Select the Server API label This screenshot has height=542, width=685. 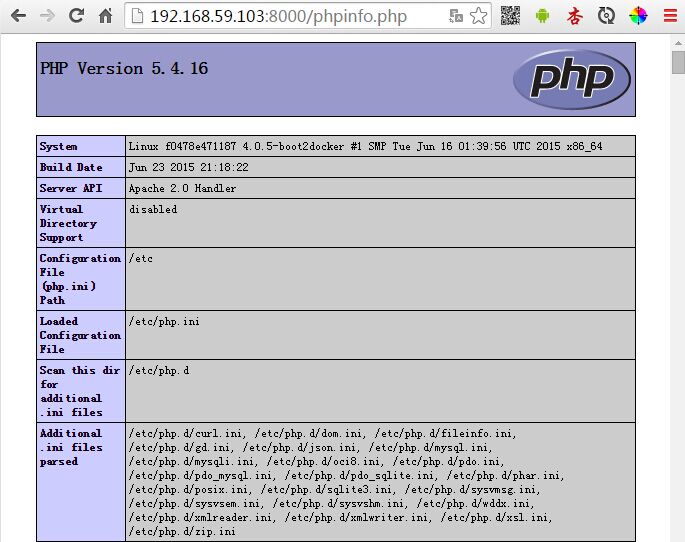click(71, 188)
